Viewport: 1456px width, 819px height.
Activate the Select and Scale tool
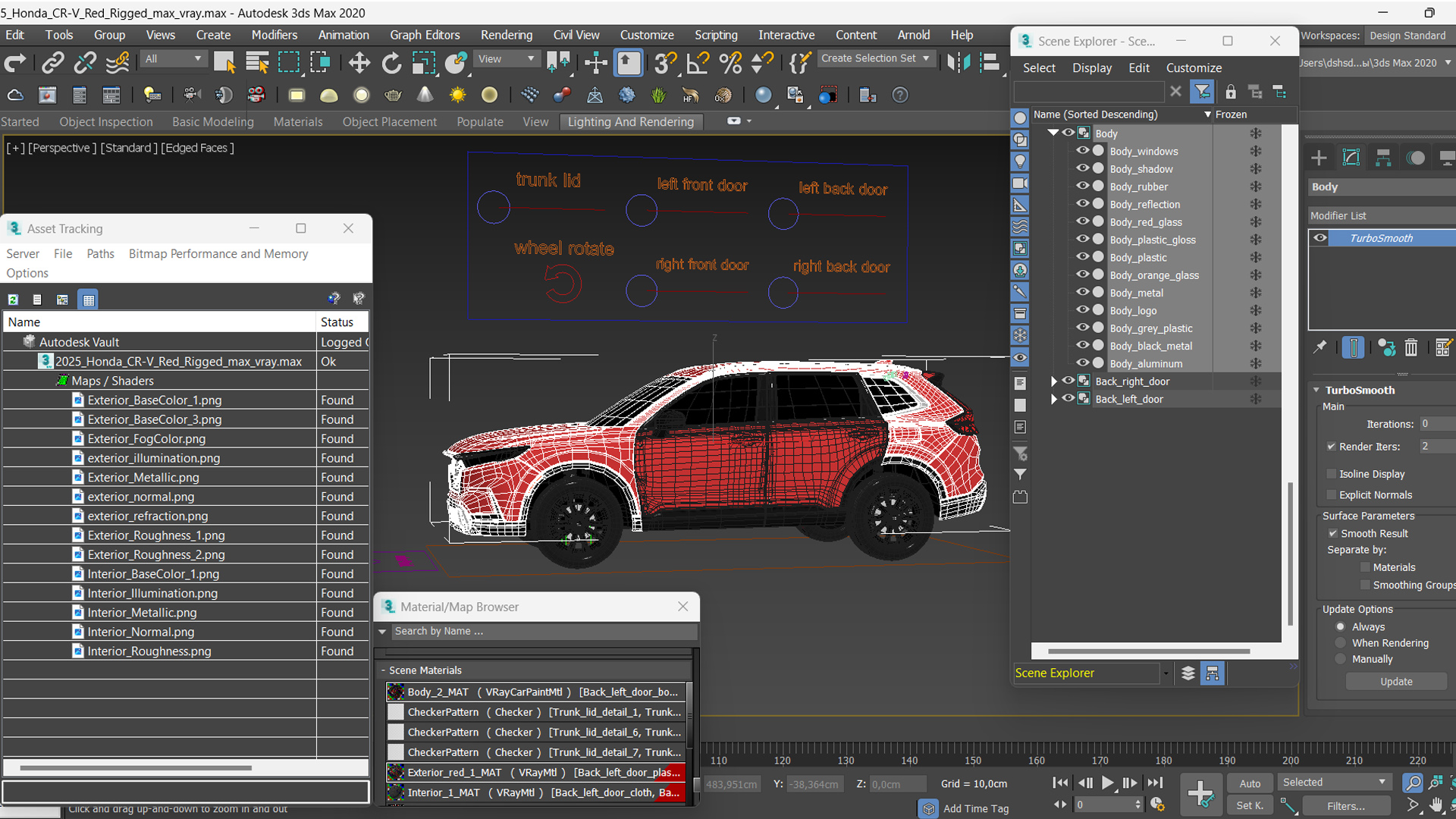point(423,63)
